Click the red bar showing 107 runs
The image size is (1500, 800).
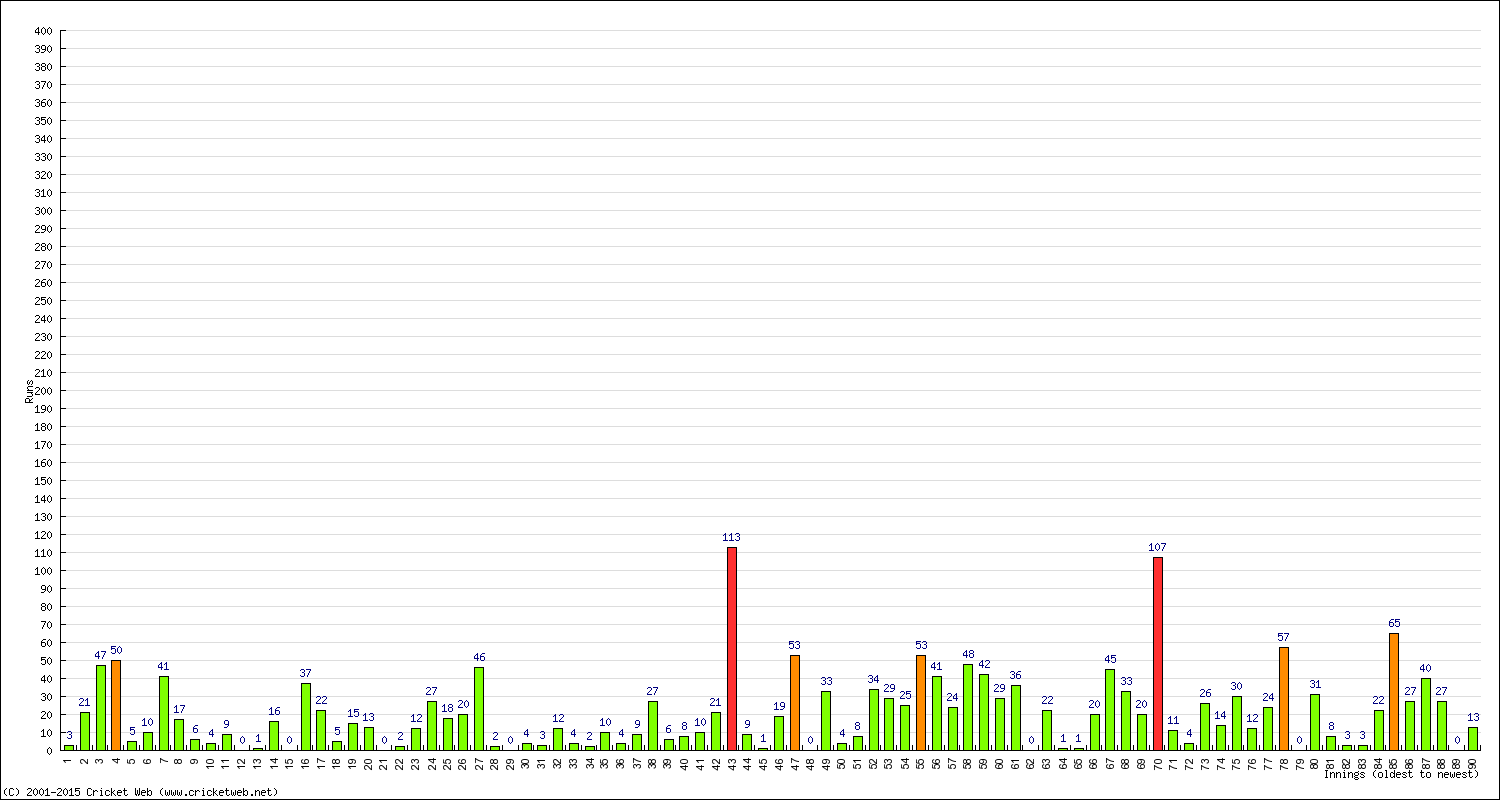coord(1158,654)
